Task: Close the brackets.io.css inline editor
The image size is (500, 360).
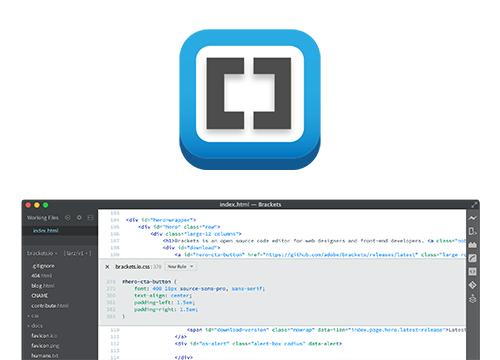Action: [107, 267]
